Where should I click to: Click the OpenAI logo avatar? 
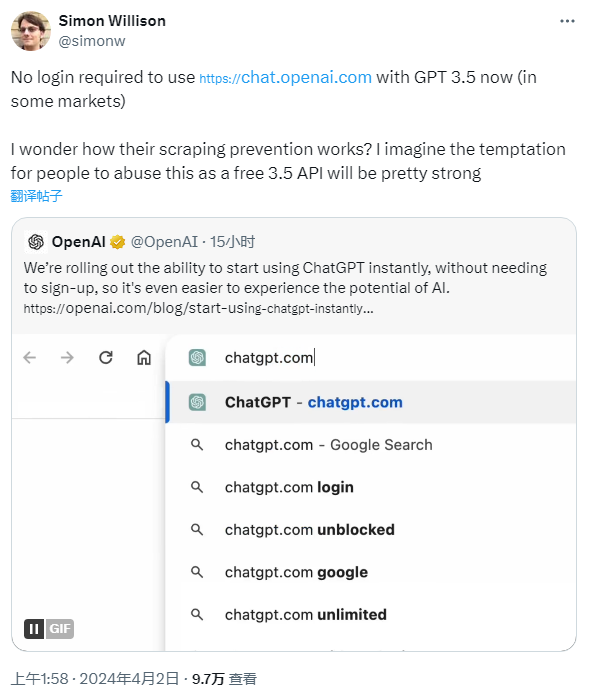click(36, 242)
